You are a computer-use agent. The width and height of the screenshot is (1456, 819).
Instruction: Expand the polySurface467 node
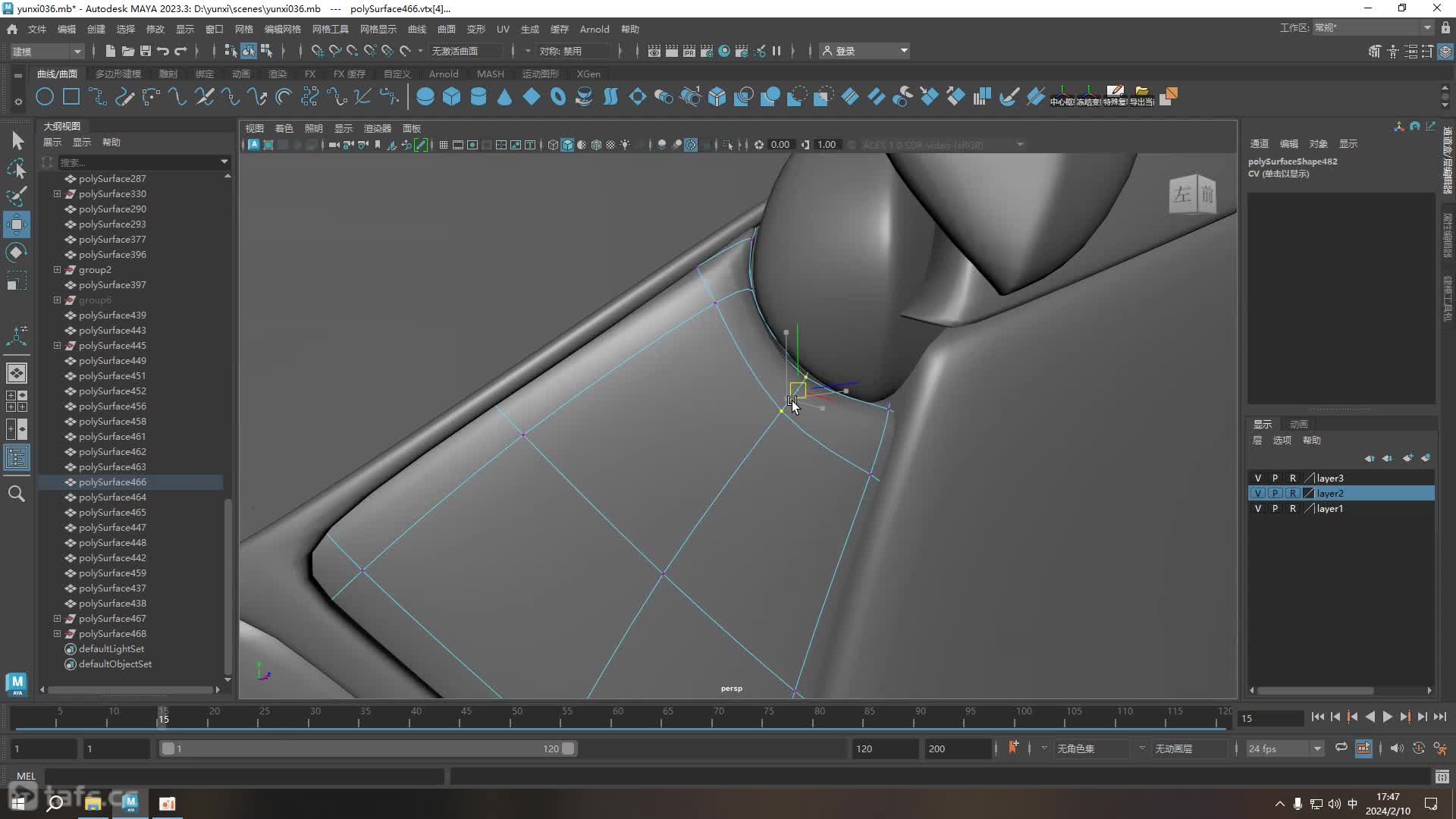57,619
